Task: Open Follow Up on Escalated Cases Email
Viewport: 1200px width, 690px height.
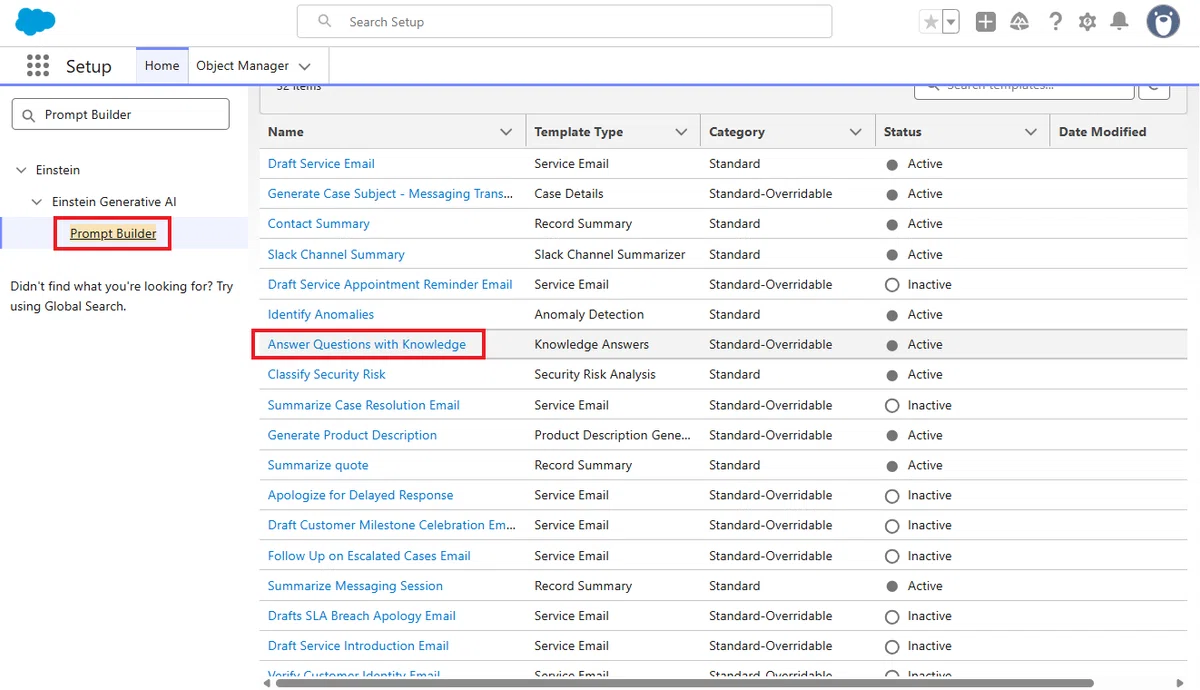Action: tap(369, 557)
